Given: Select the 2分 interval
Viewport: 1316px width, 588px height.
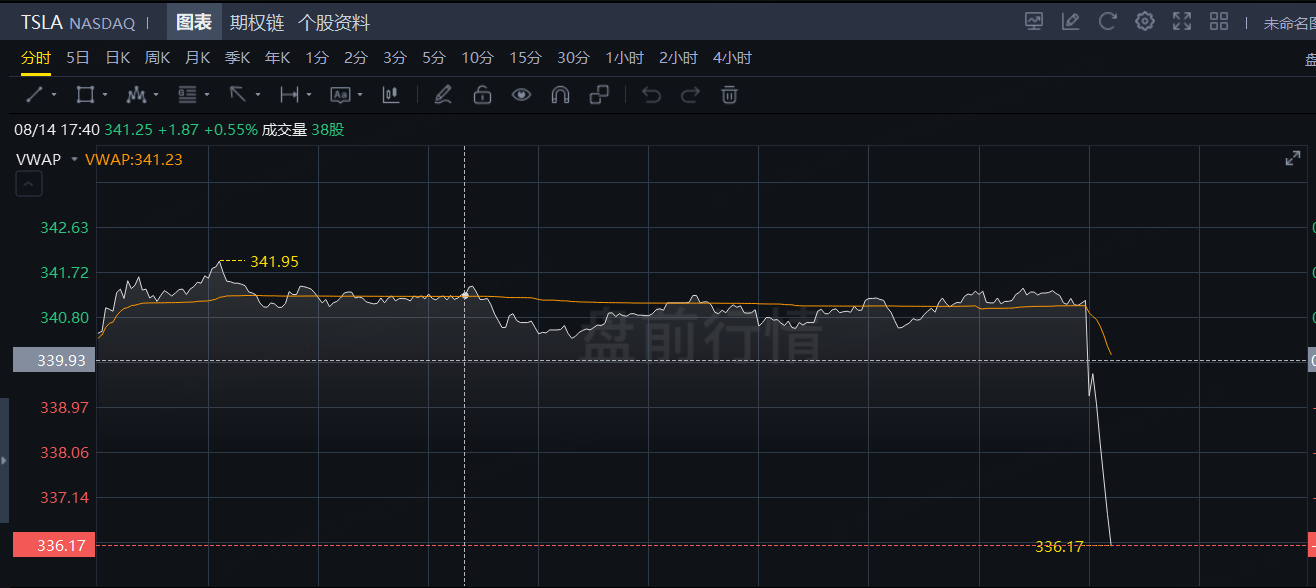Looking at the screenshot, I should [355, 58].
